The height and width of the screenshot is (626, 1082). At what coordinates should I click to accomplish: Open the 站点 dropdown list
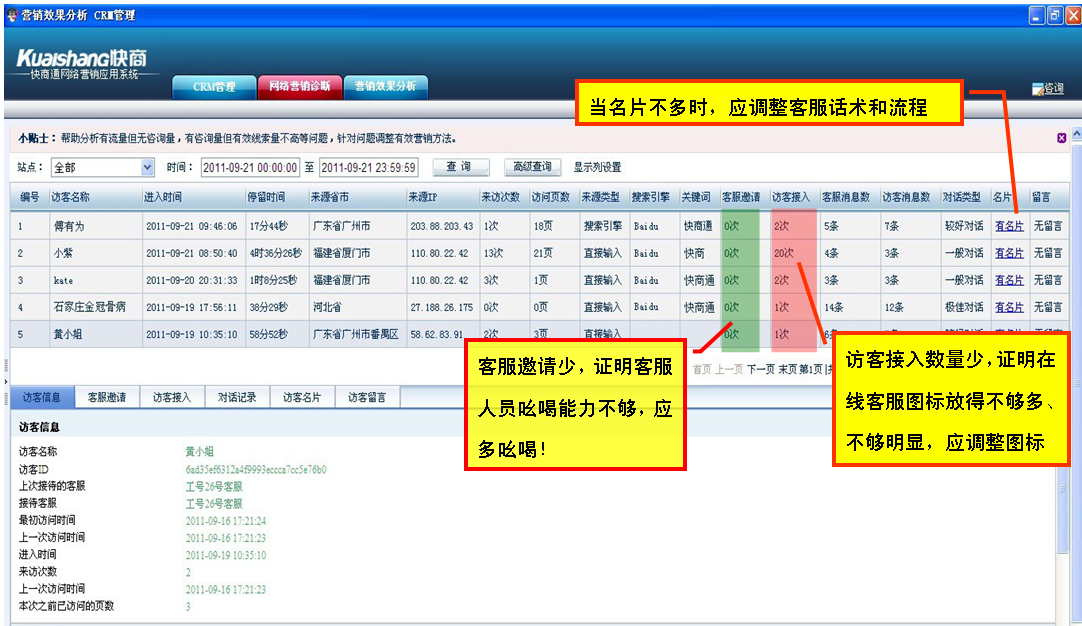click(x=148, y=168)
